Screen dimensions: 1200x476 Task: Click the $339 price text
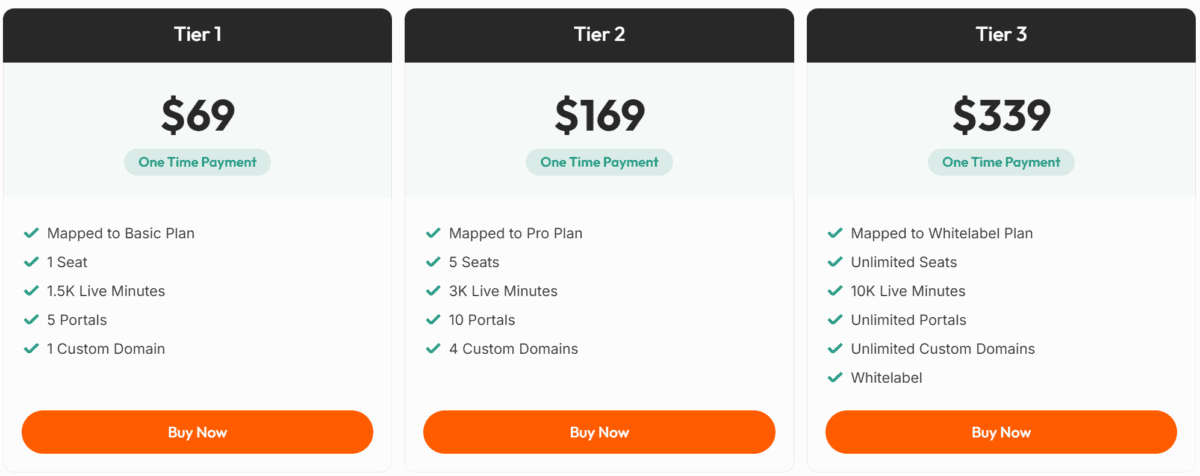pos(1001,115)
